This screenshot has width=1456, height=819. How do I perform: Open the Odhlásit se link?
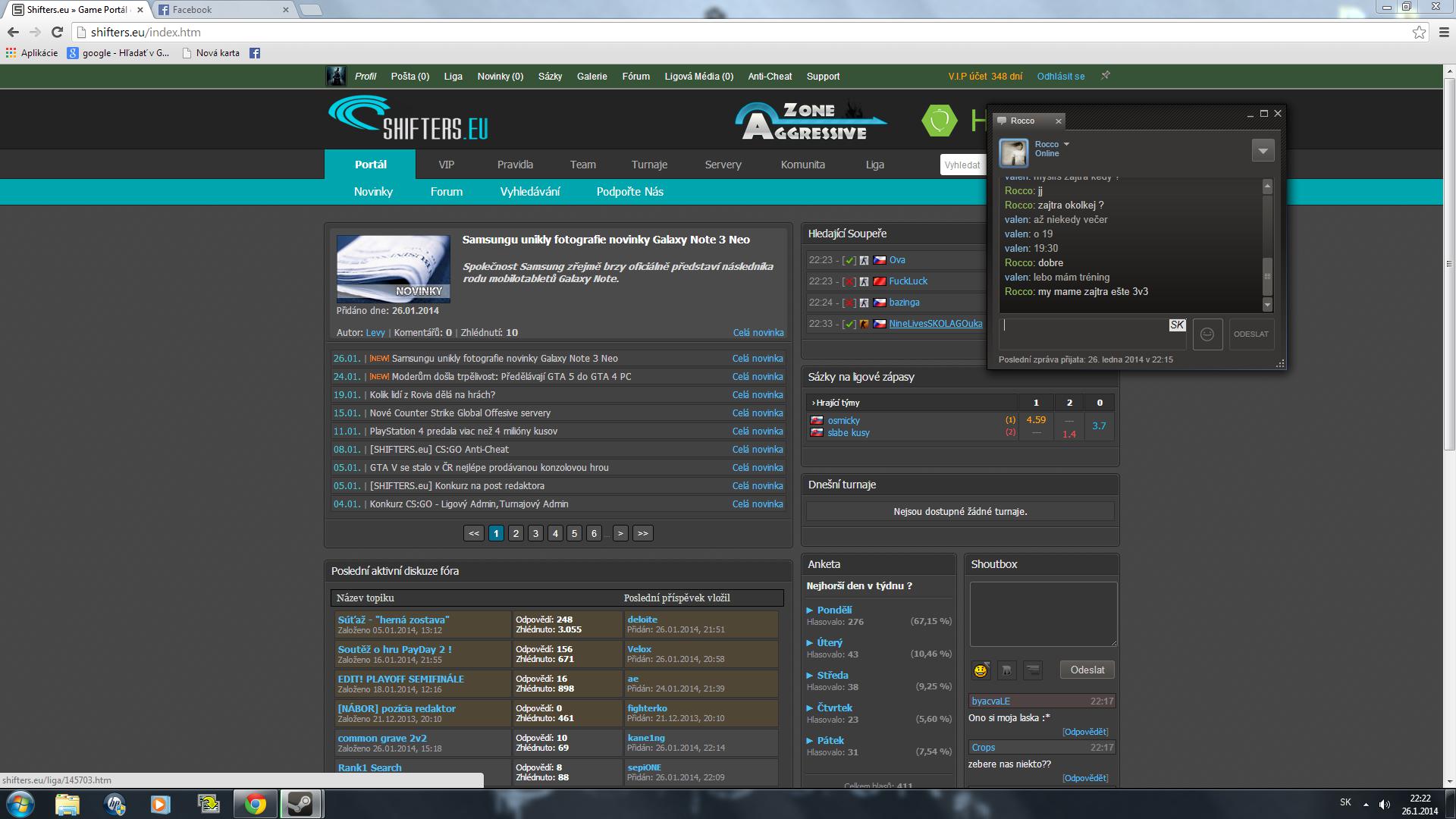tap(1061, 77)
